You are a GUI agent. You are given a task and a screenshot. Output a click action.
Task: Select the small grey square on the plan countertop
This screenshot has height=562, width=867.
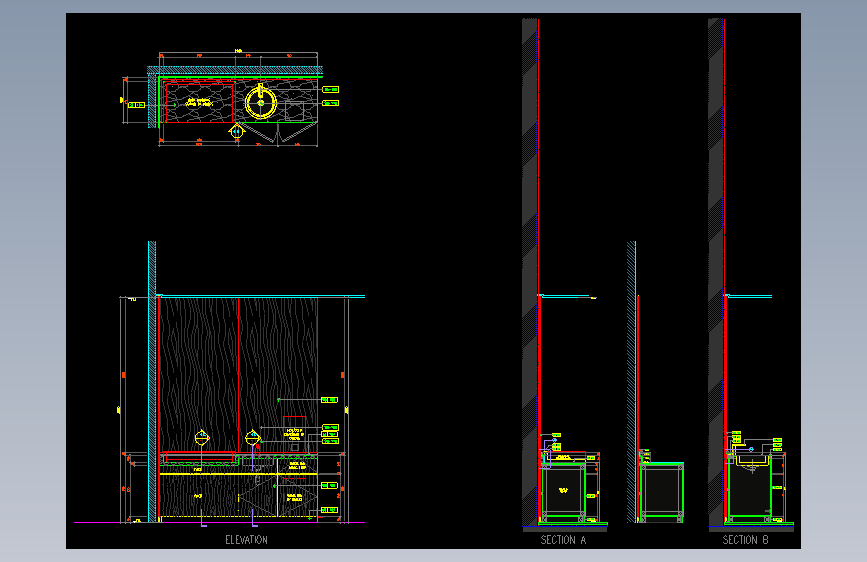tap(294, 112)
